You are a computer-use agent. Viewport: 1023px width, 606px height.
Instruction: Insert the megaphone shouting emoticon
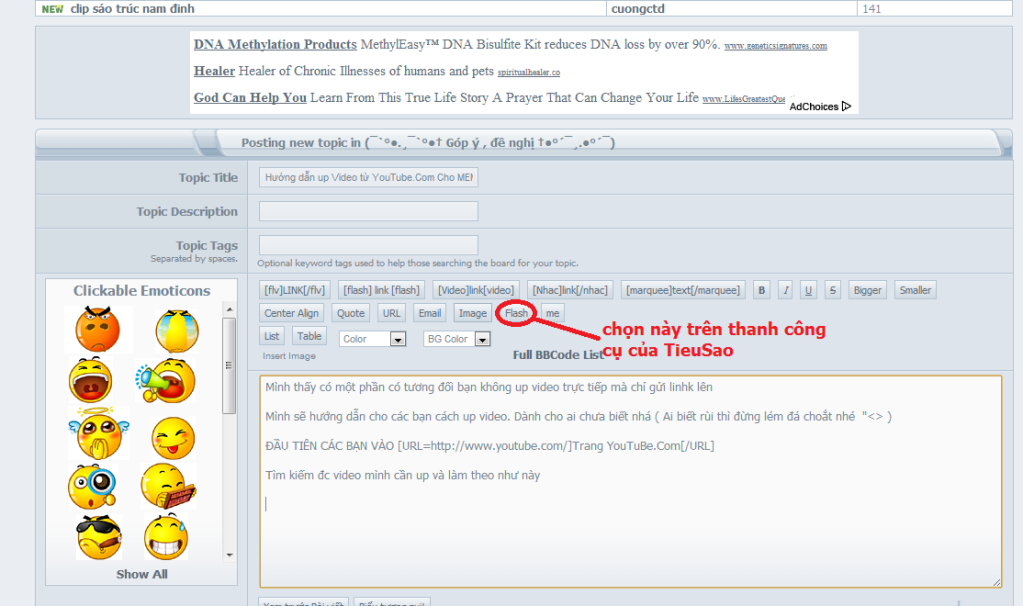click(166, 381)
